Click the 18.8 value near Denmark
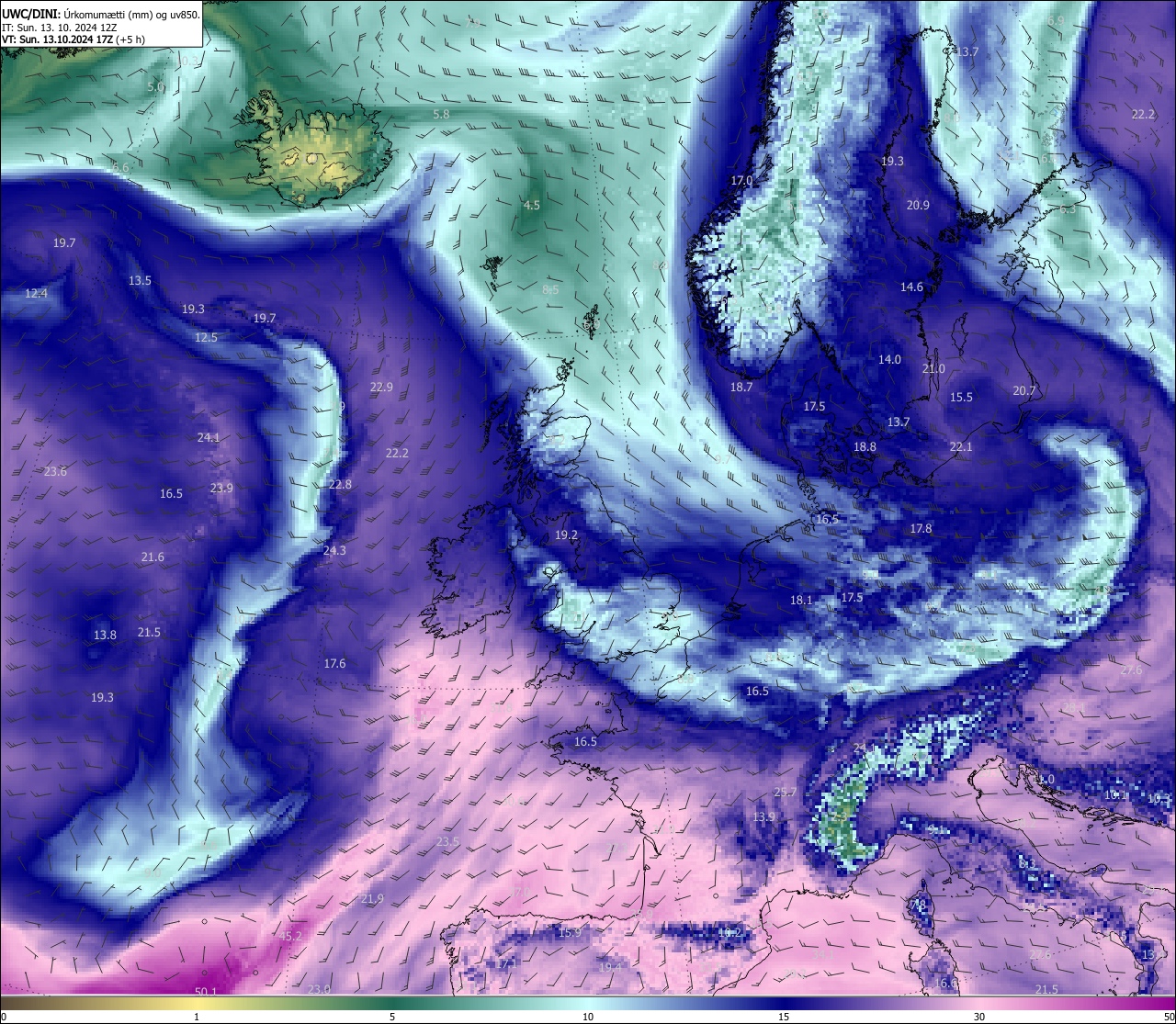This screenshot has width=1176, height=1024. [x=865, y=446]
